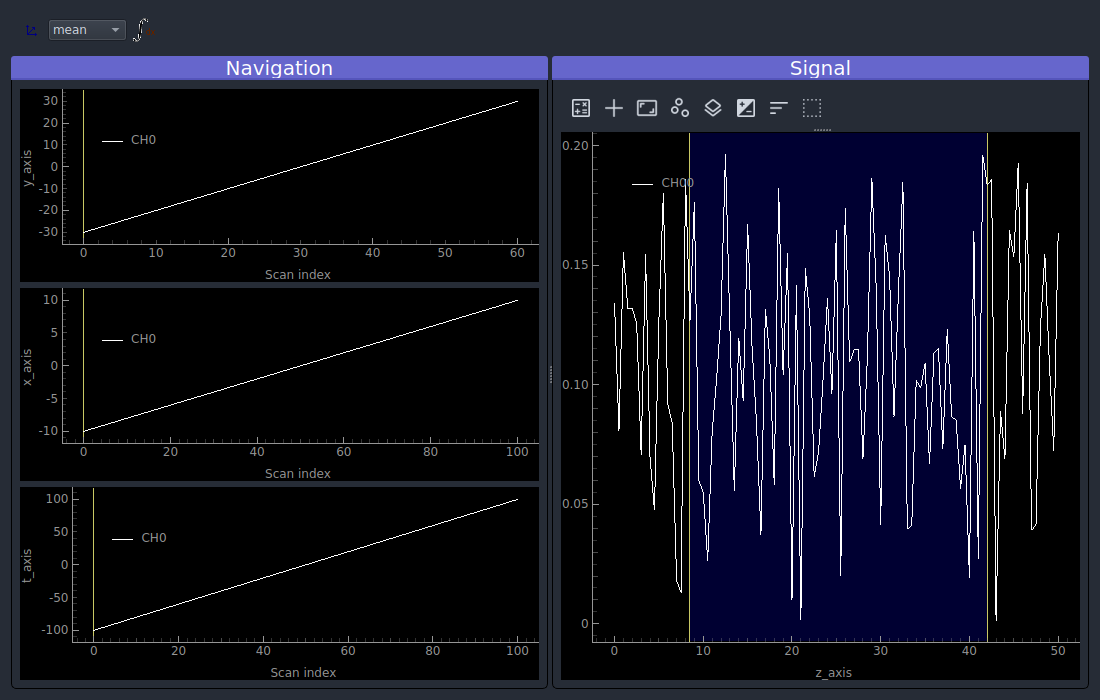
Task: Click the yellow cursor line in t_axis plot
Action: [x=93, y=565]
